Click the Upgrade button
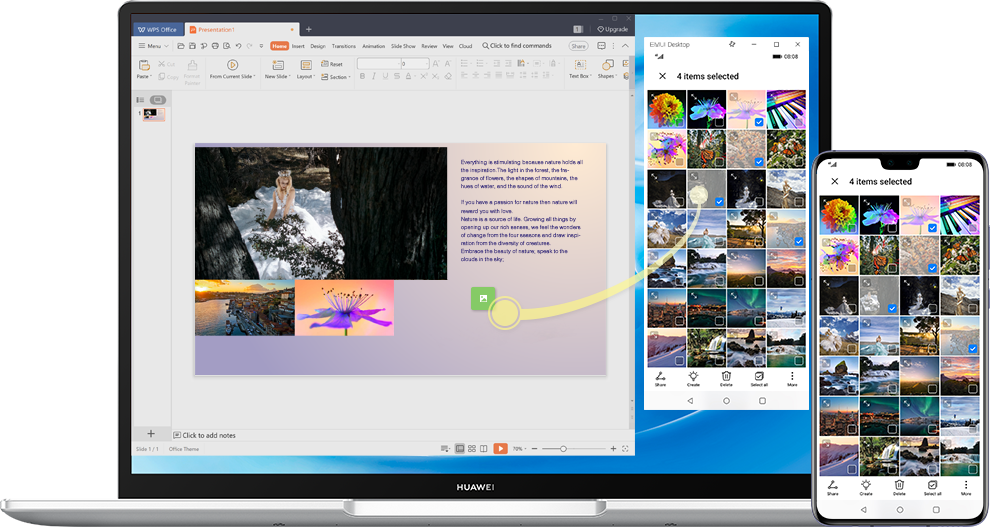The image size is (990, 527). coord(612,30)
